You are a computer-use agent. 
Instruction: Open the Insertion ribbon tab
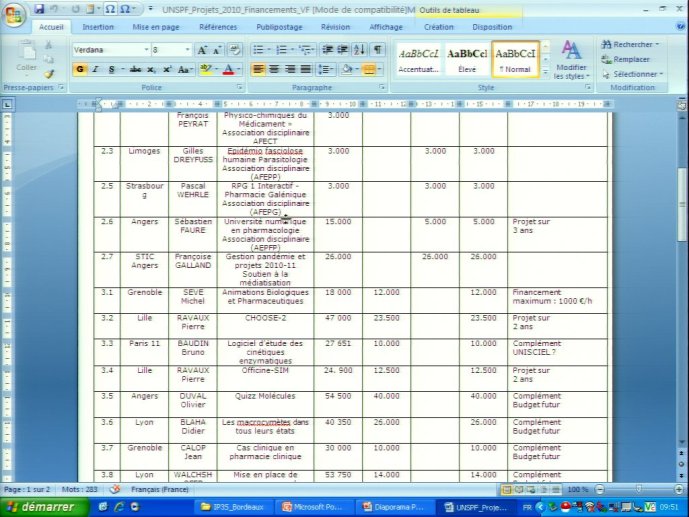tap(98, 27)
